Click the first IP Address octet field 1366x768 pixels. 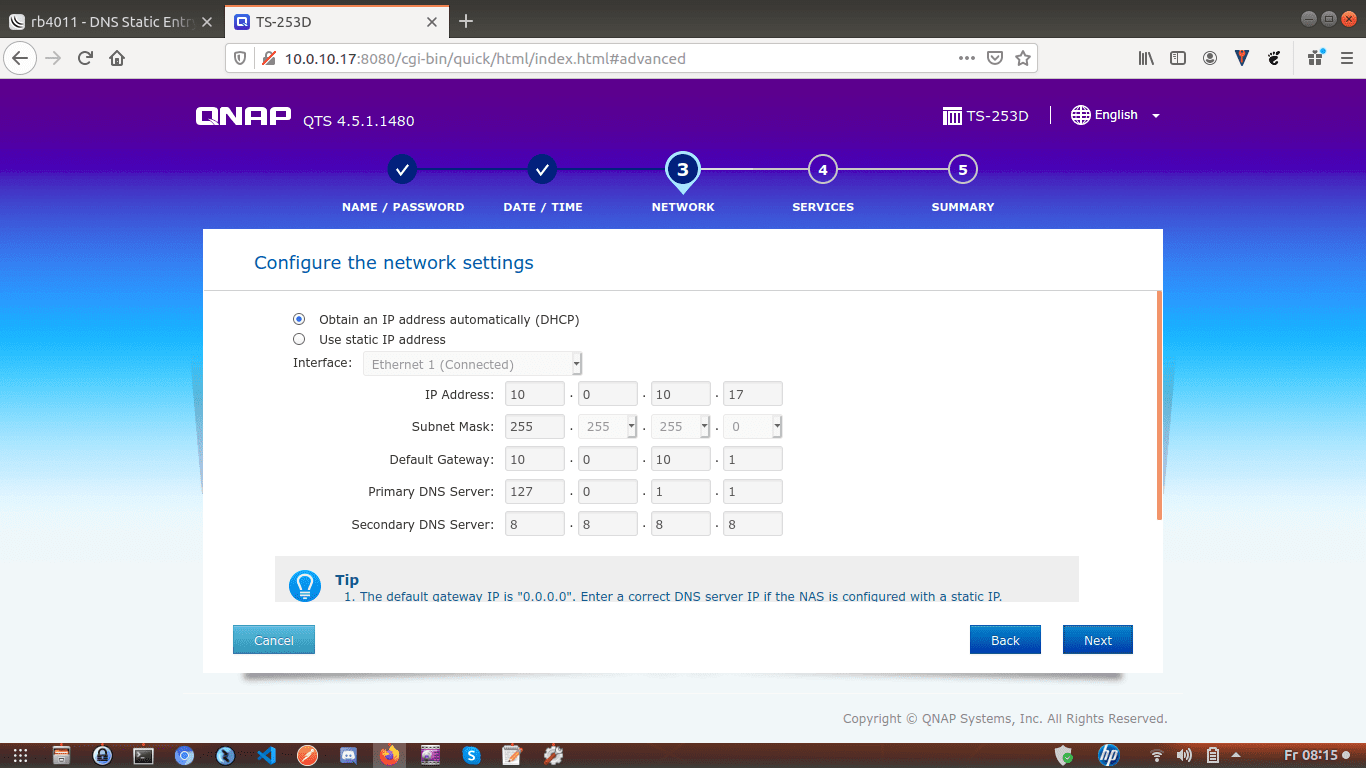[x=535, y=394]
